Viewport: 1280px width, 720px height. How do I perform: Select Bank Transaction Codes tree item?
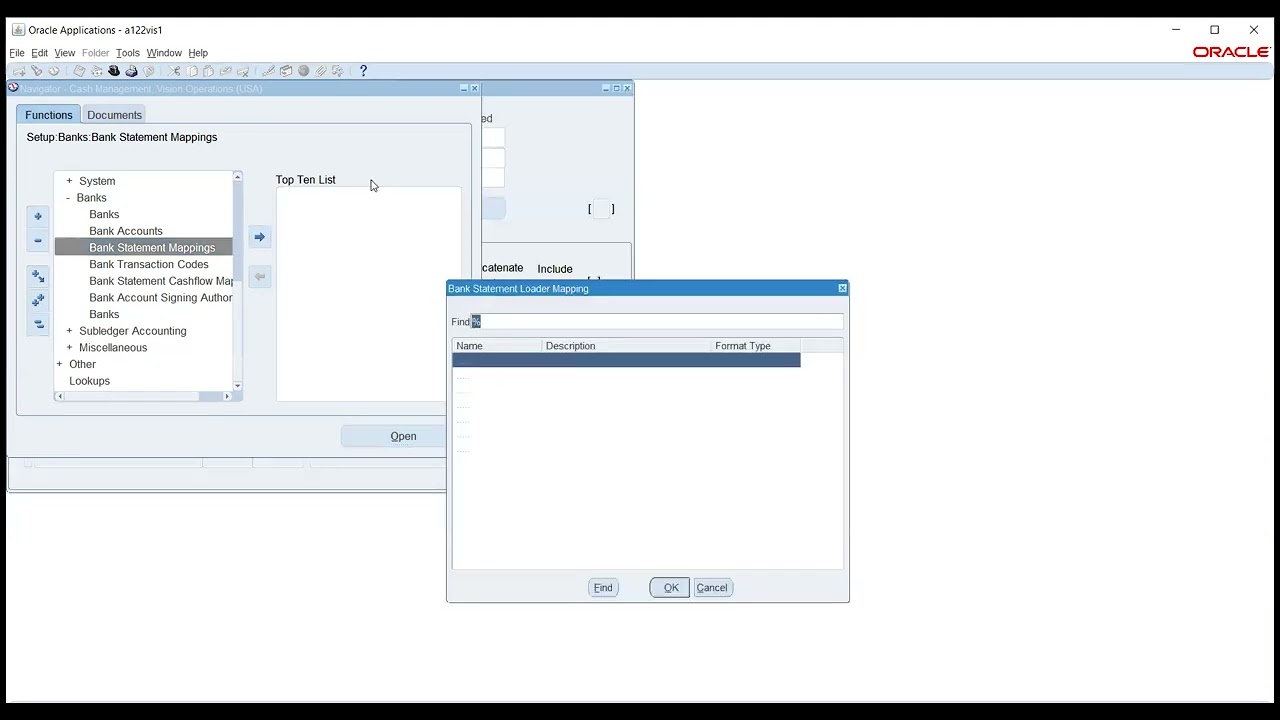(x=149, y=265)
